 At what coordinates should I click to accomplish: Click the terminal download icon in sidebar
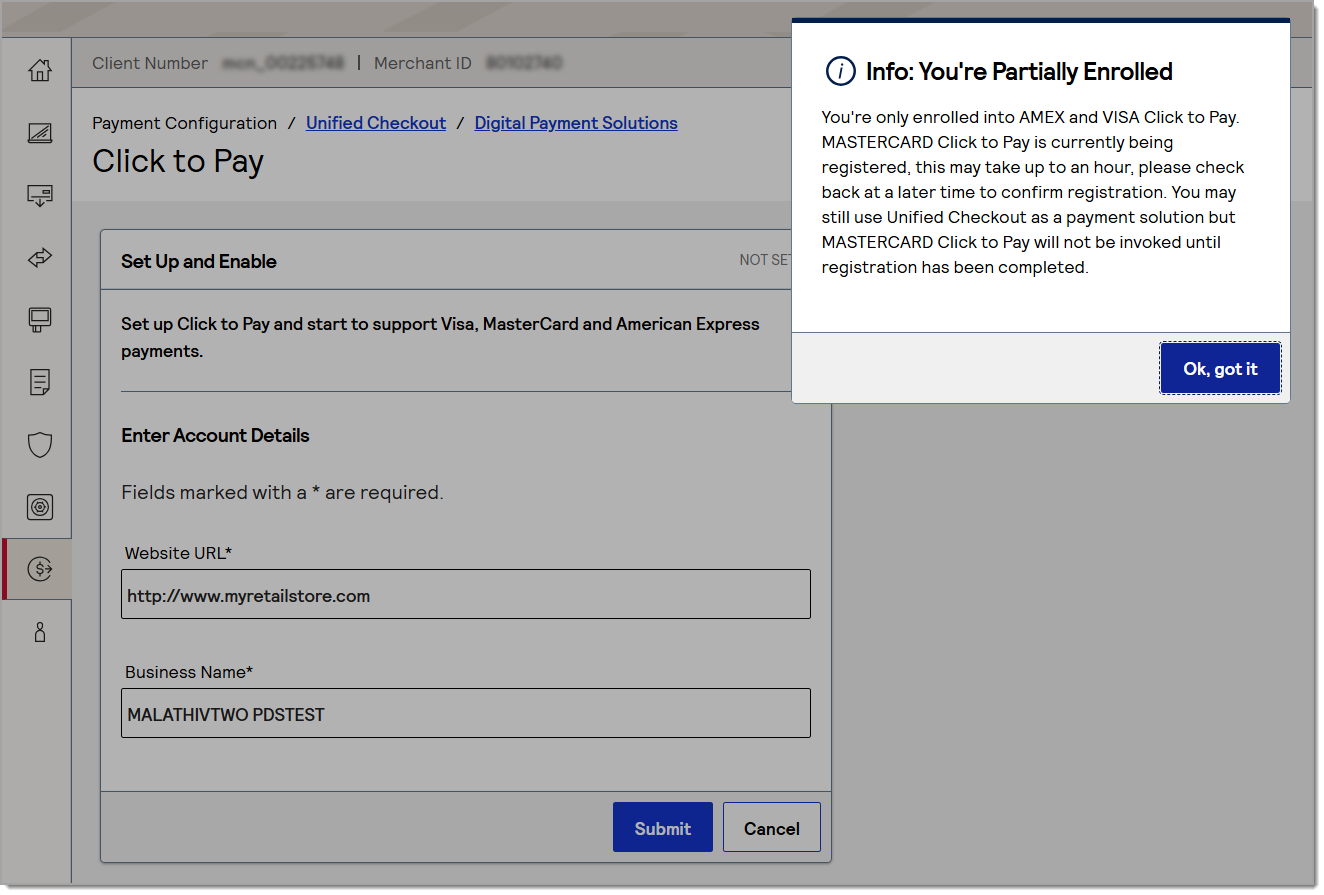tap(39, 195)
